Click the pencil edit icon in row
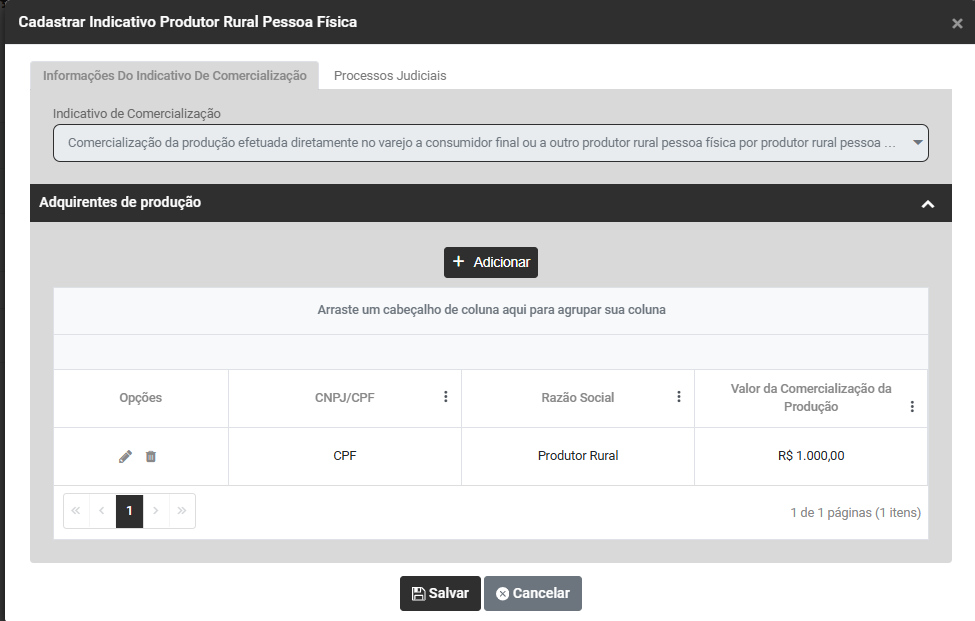The image size is (975, 621). (x=125, y=456)
